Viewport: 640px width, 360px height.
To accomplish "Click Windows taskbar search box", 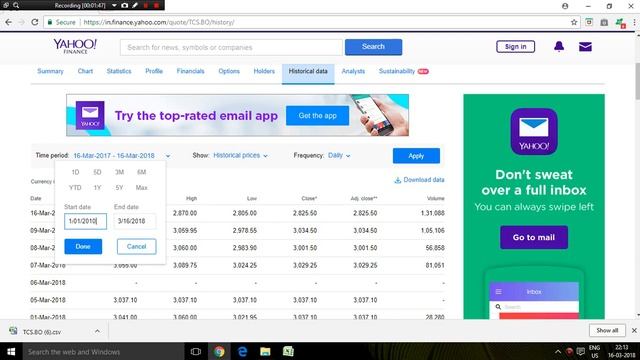I will tap(103, 351).
